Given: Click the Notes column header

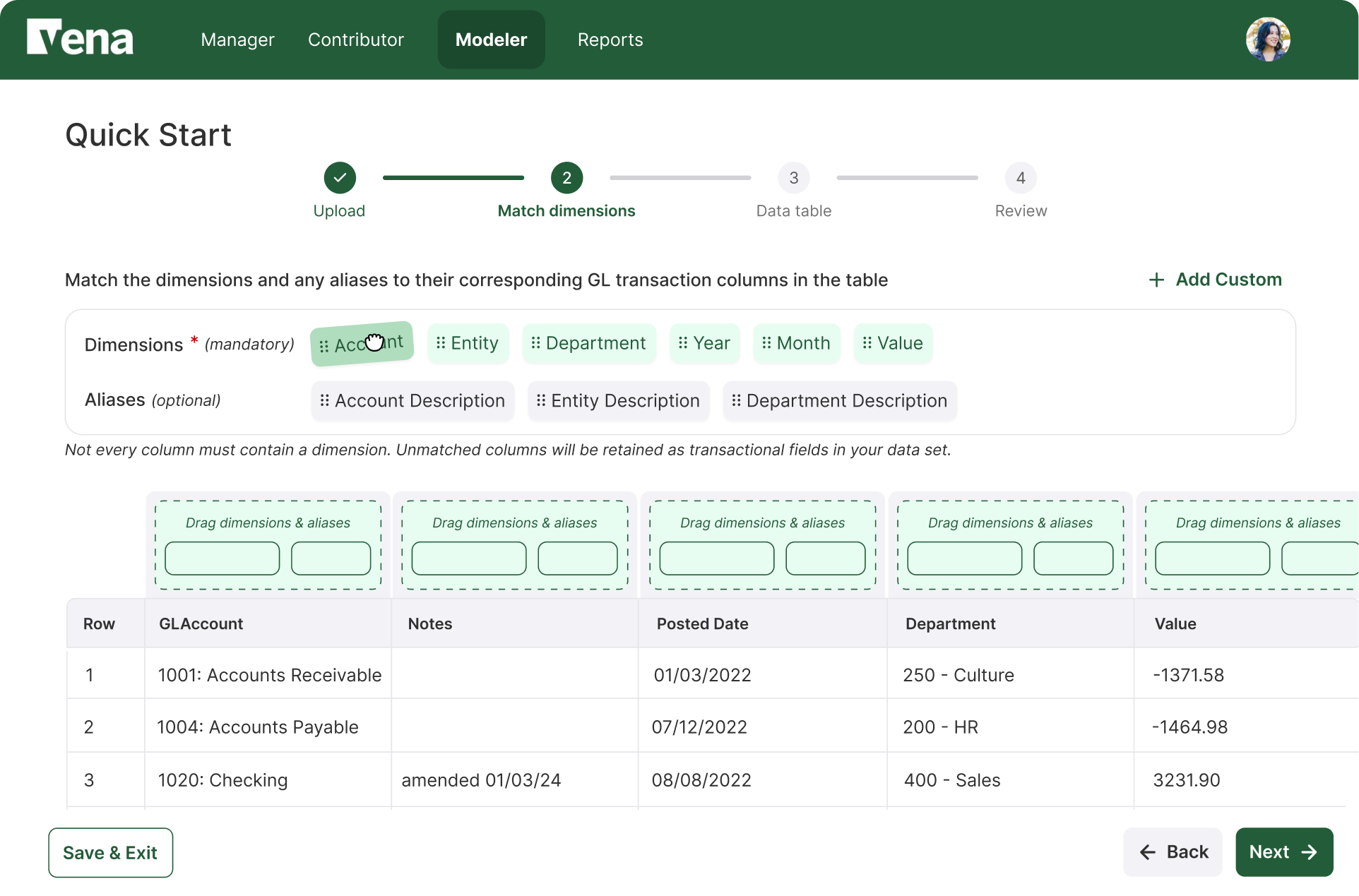Looking at the screenshot, I should pos(515,623).
